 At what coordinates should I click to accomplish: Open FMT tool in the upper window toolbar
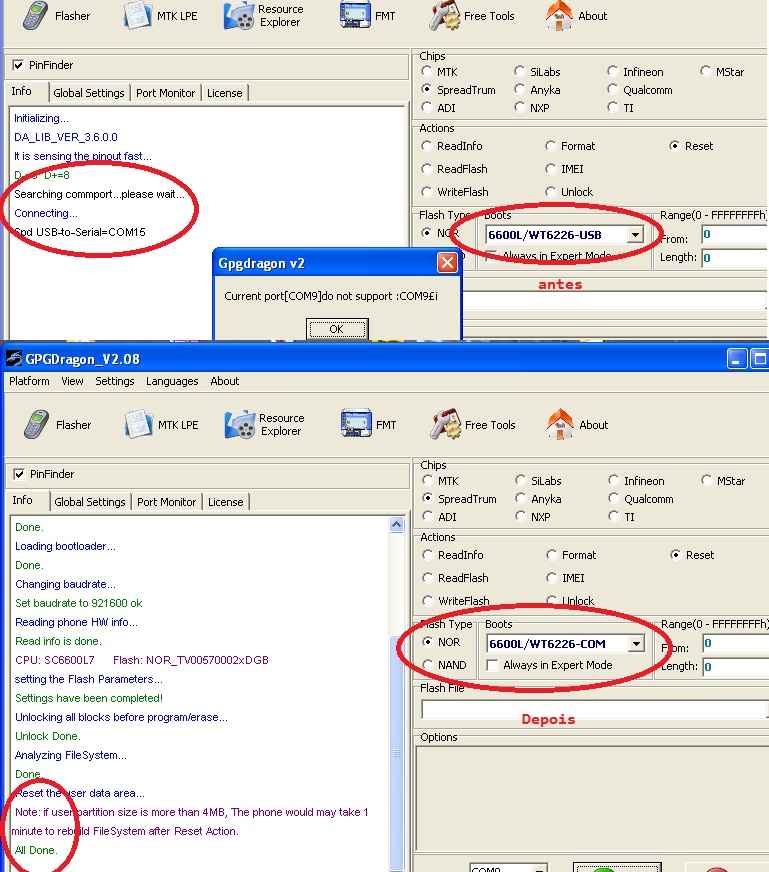click(x=368, y=16)
